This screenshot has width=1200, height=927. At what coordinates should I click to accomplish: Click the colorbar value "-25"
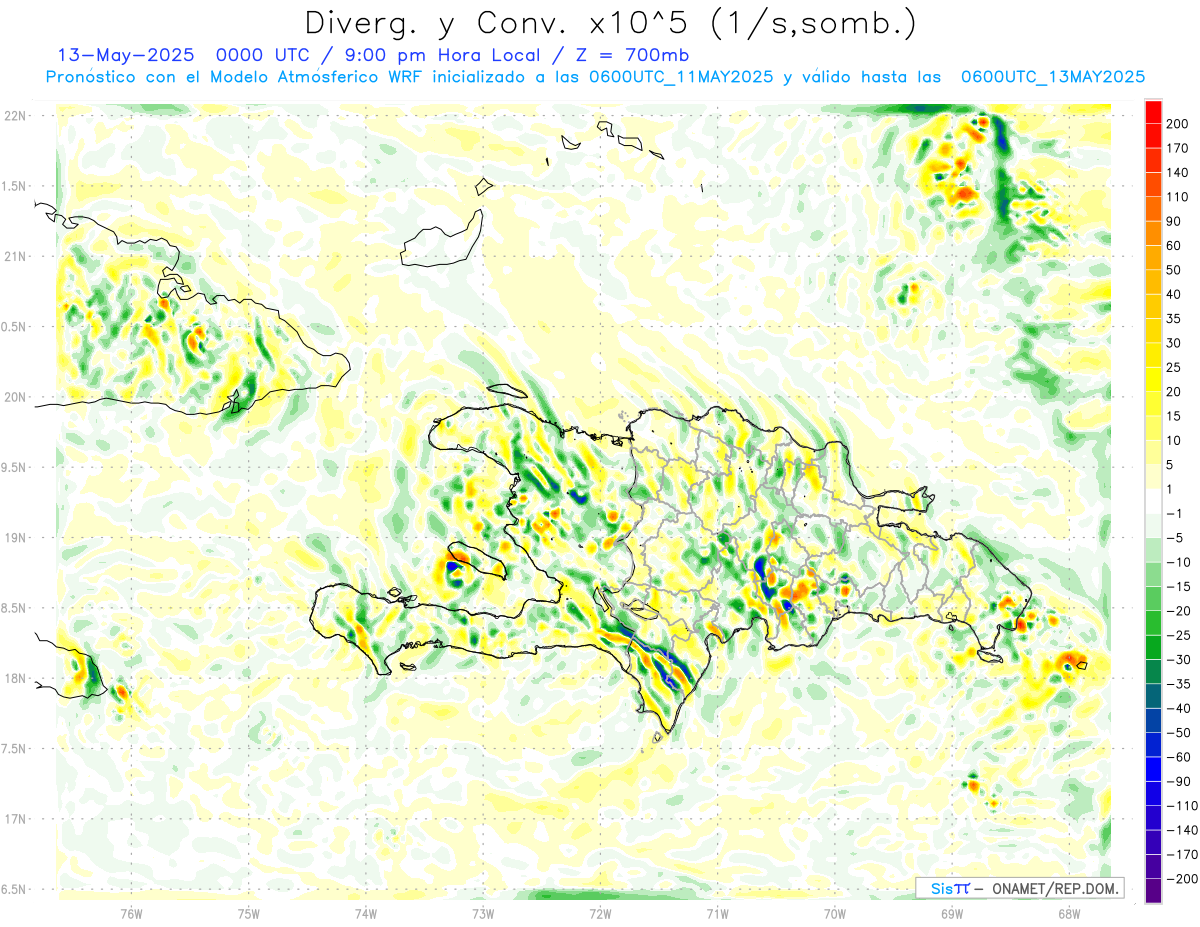1178,635
